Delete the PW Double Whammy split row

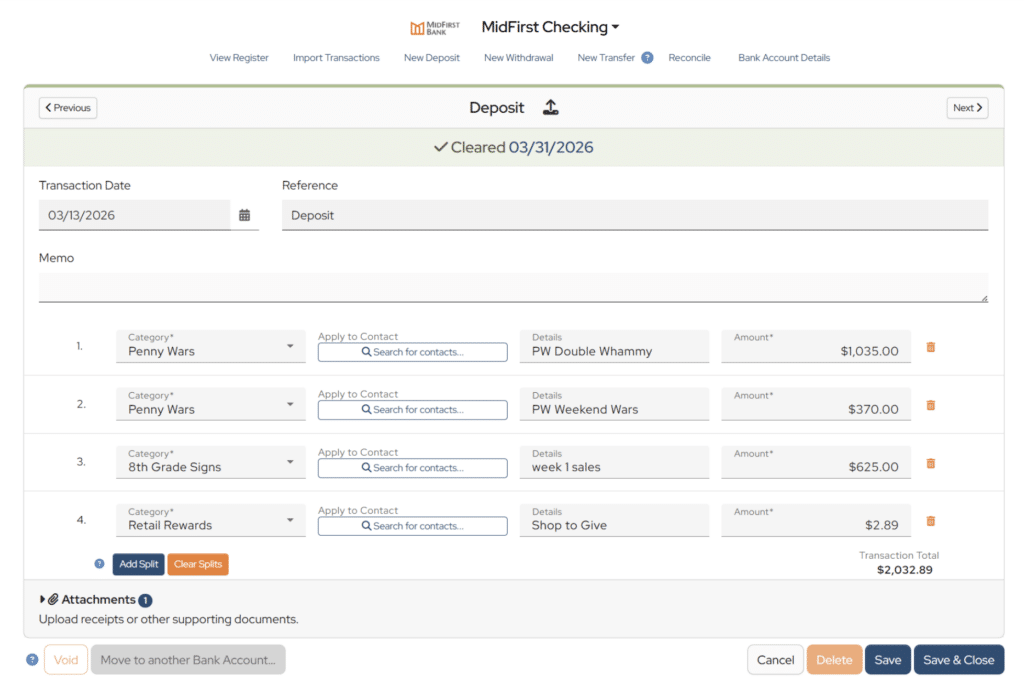(931, 347)
